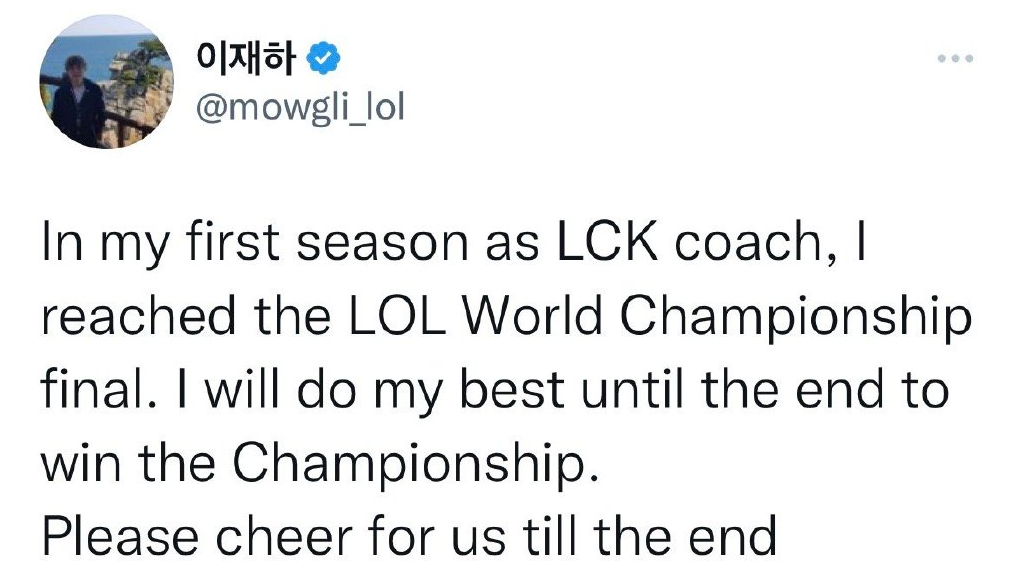
Task: Open the 이재하 display name profile link
Action: pos(247,60)
